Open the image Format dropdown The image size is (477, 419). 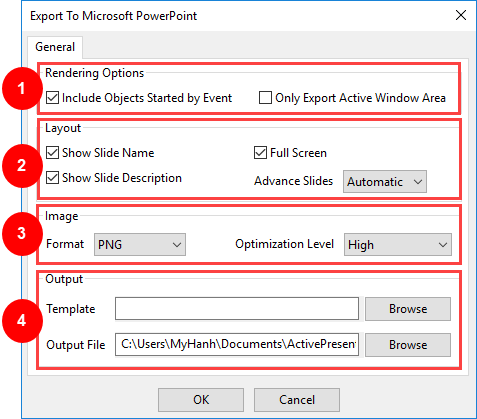[x=140, y=244]
